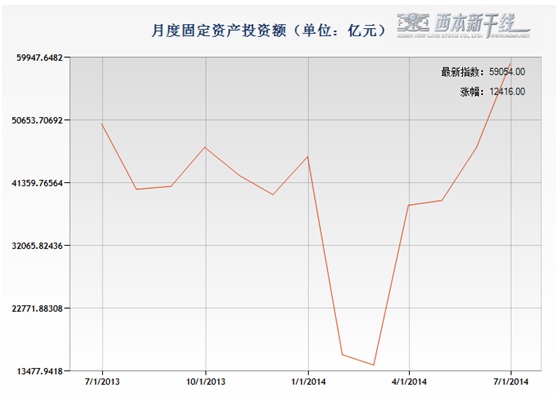Viewport: 560px width, 401px height.
Task: Click the 32065.82436 y-axis value label
Action: tap(38, 246)
